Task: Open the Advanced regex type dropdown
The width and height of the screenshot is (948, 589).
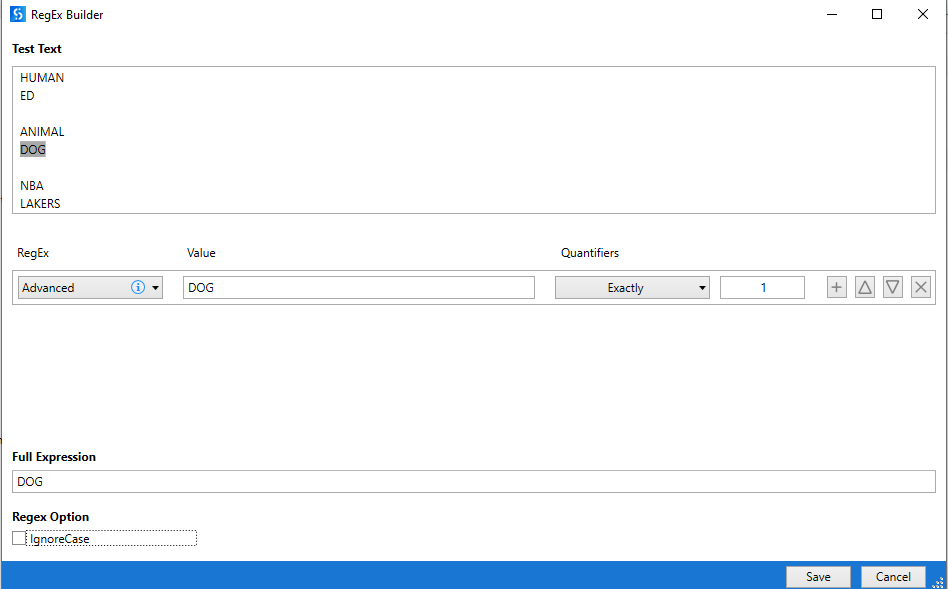Action: click(157, 287)
